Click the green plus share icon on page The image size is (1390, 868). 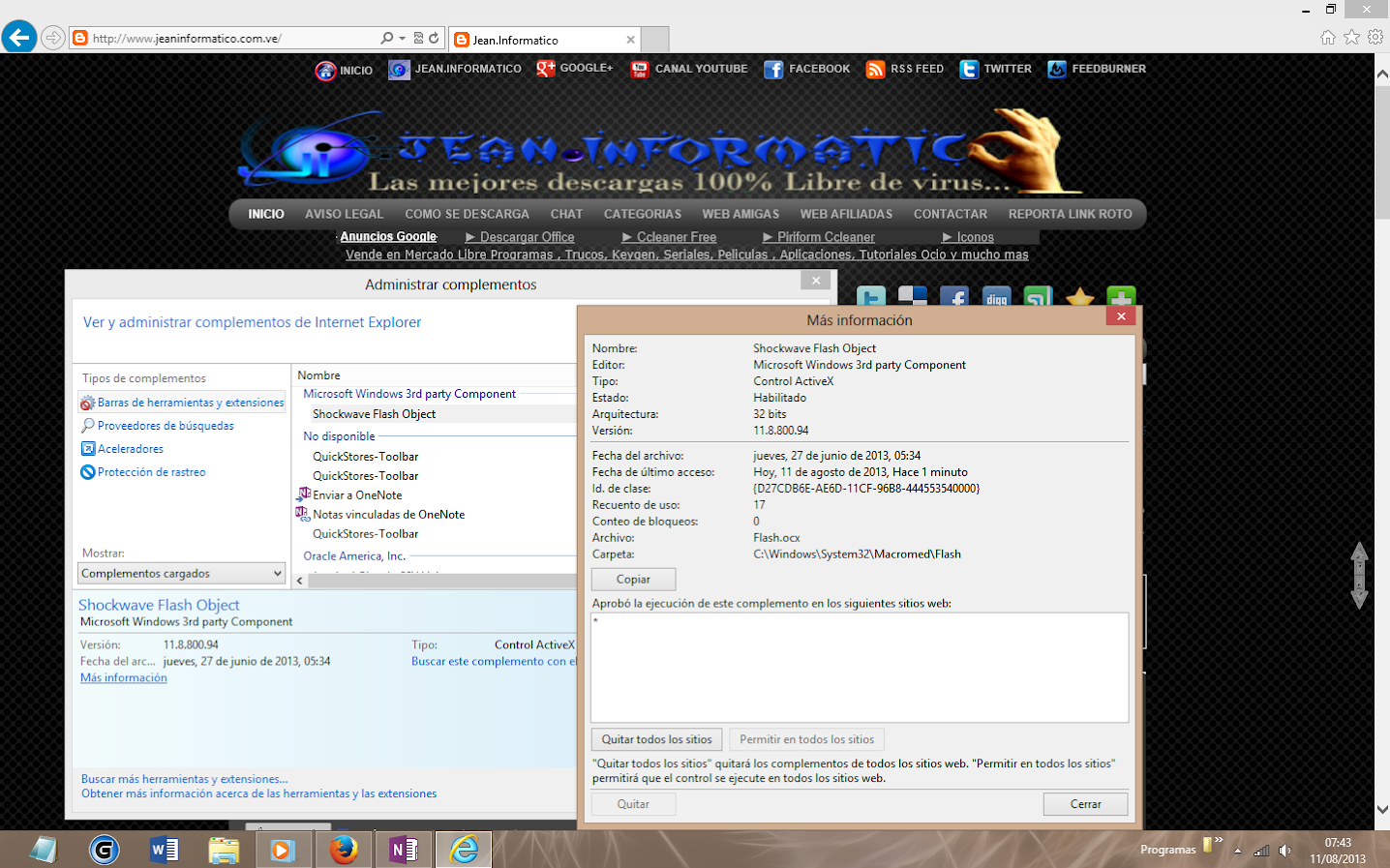point(1121,298)
